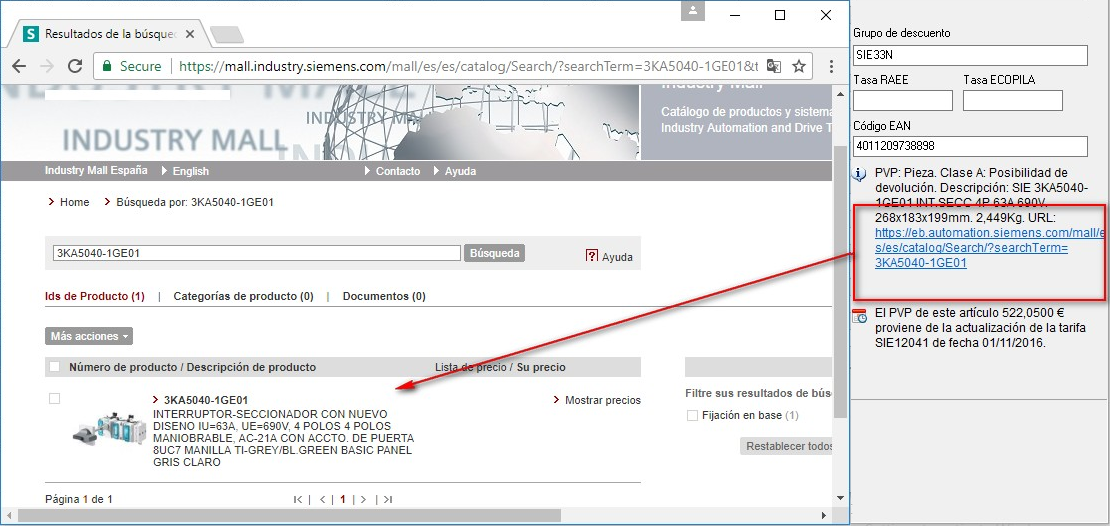Go to previous results page arrow

coord(323,500)
